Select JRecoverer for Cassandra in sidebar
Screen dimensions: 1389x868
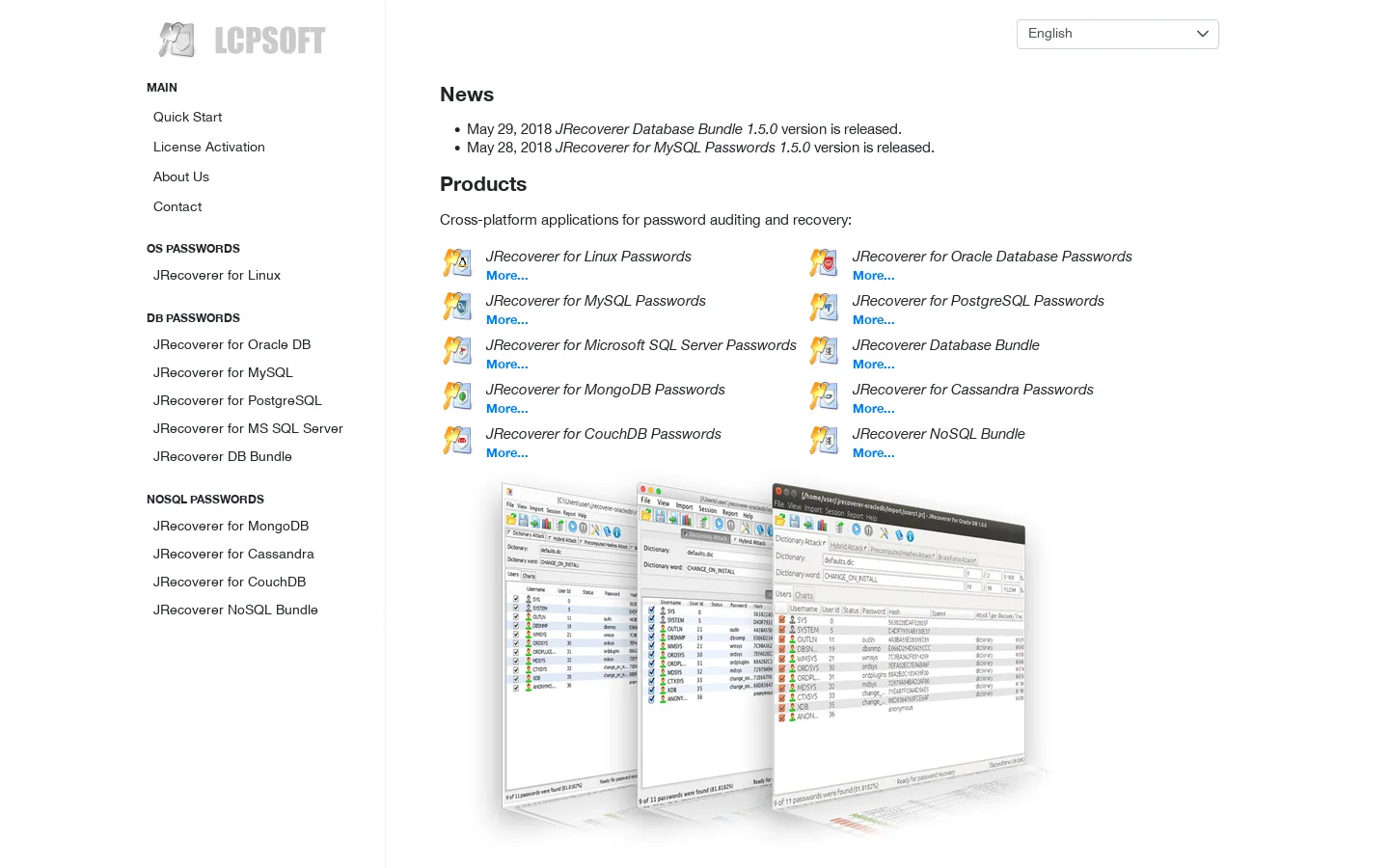[233, 554]
